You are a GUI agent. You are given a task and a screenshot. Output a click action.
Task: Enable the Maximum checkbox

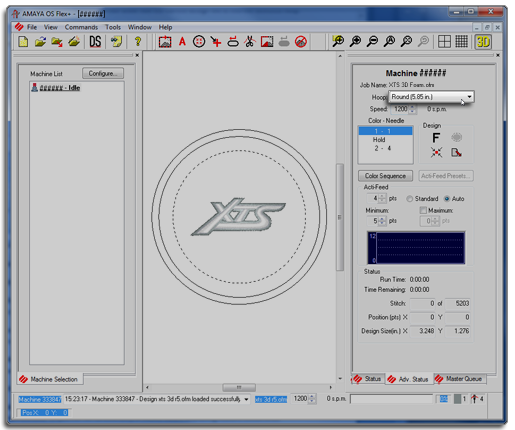click(x=423, y=210)
